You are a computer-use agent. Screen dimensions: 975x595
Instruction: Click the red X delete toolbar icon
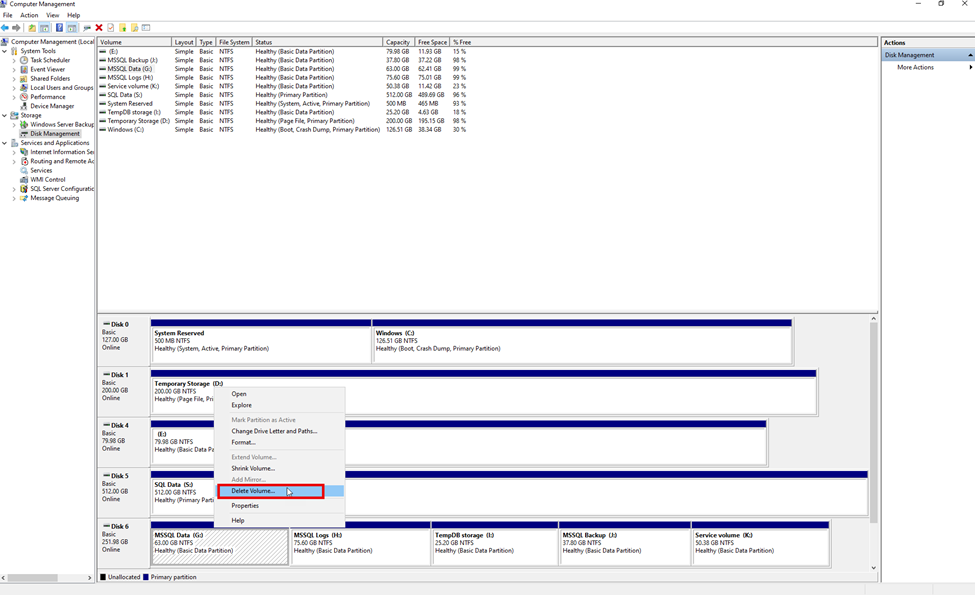click(99, 28)
